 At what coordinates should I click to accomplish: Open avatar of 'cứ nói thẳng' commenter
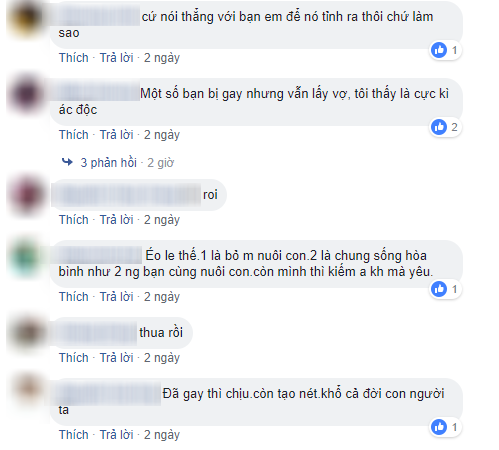(27, 17)
